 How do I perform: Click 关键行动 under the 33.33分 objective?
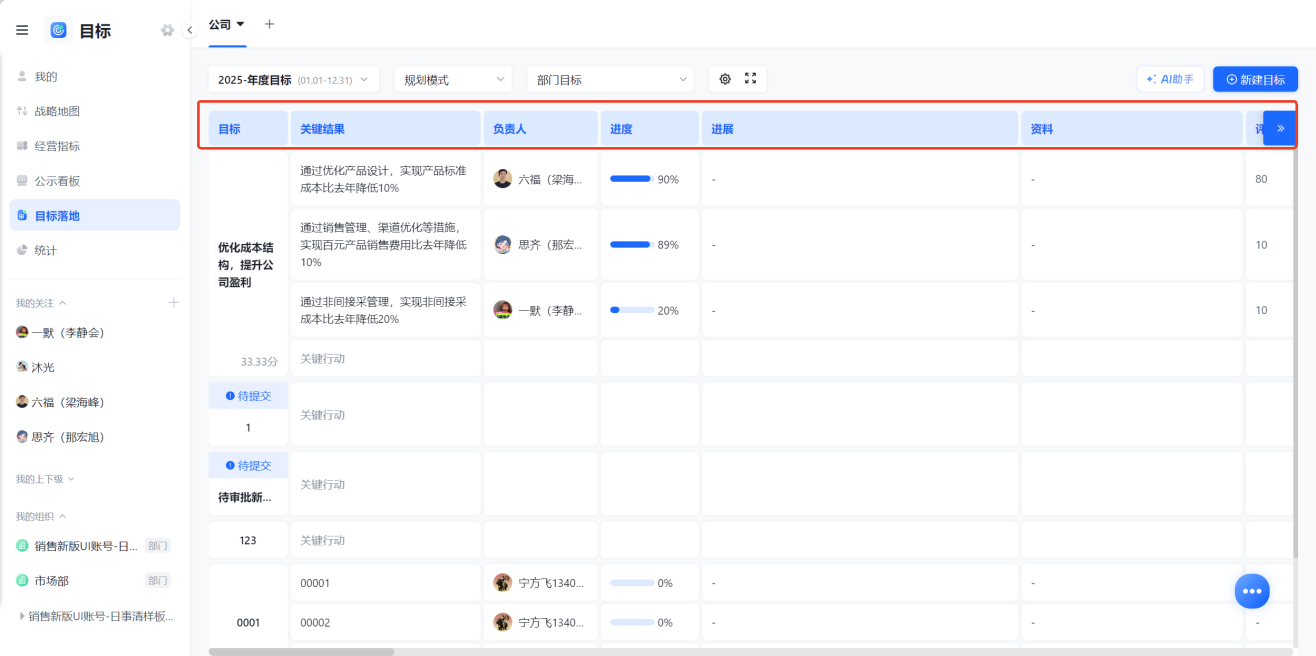[322, 358]
